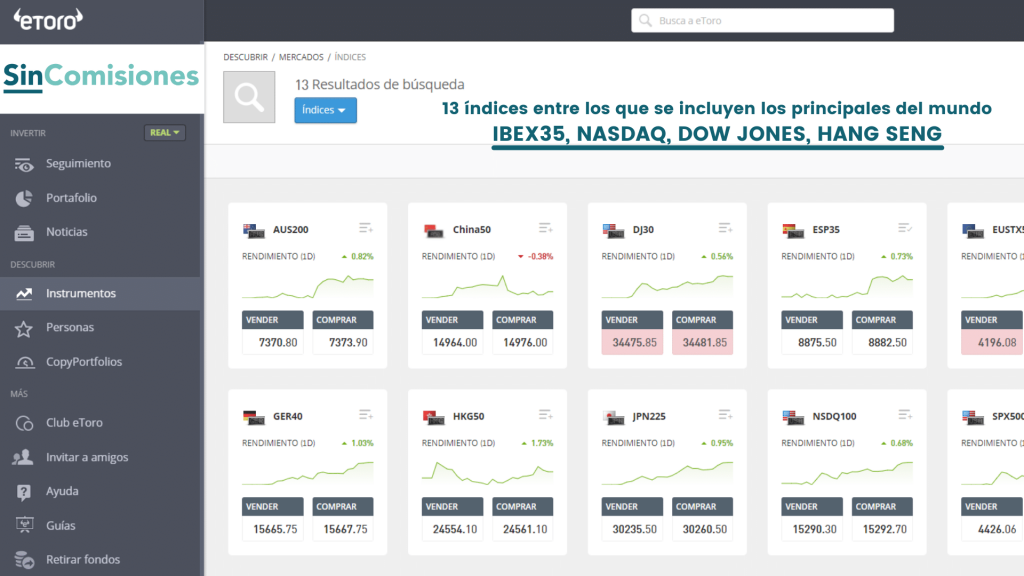
Task: Click the NSDQ100 flag icon
Action: point(793,417)
